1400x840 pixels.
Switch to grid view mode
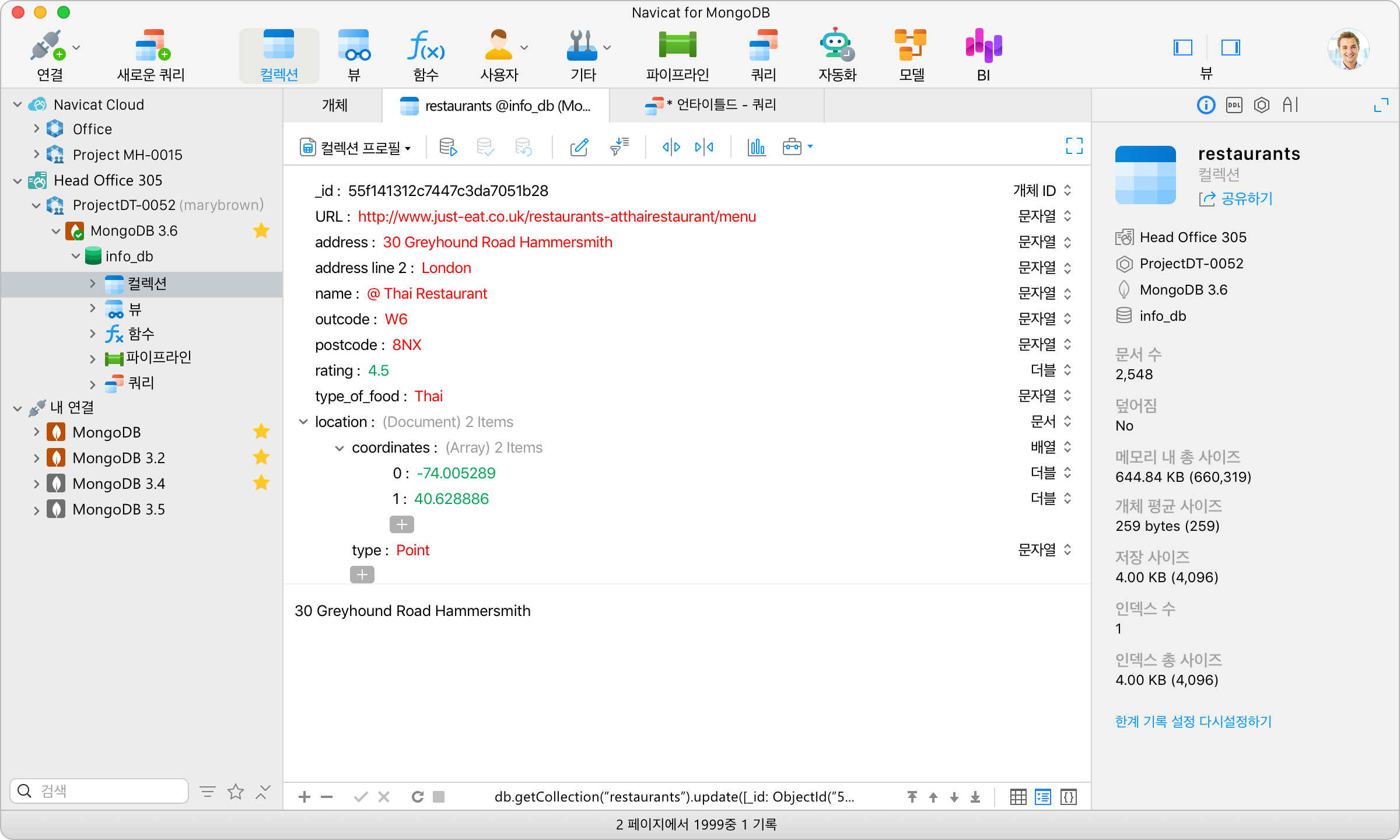[x=1018, y=797]
